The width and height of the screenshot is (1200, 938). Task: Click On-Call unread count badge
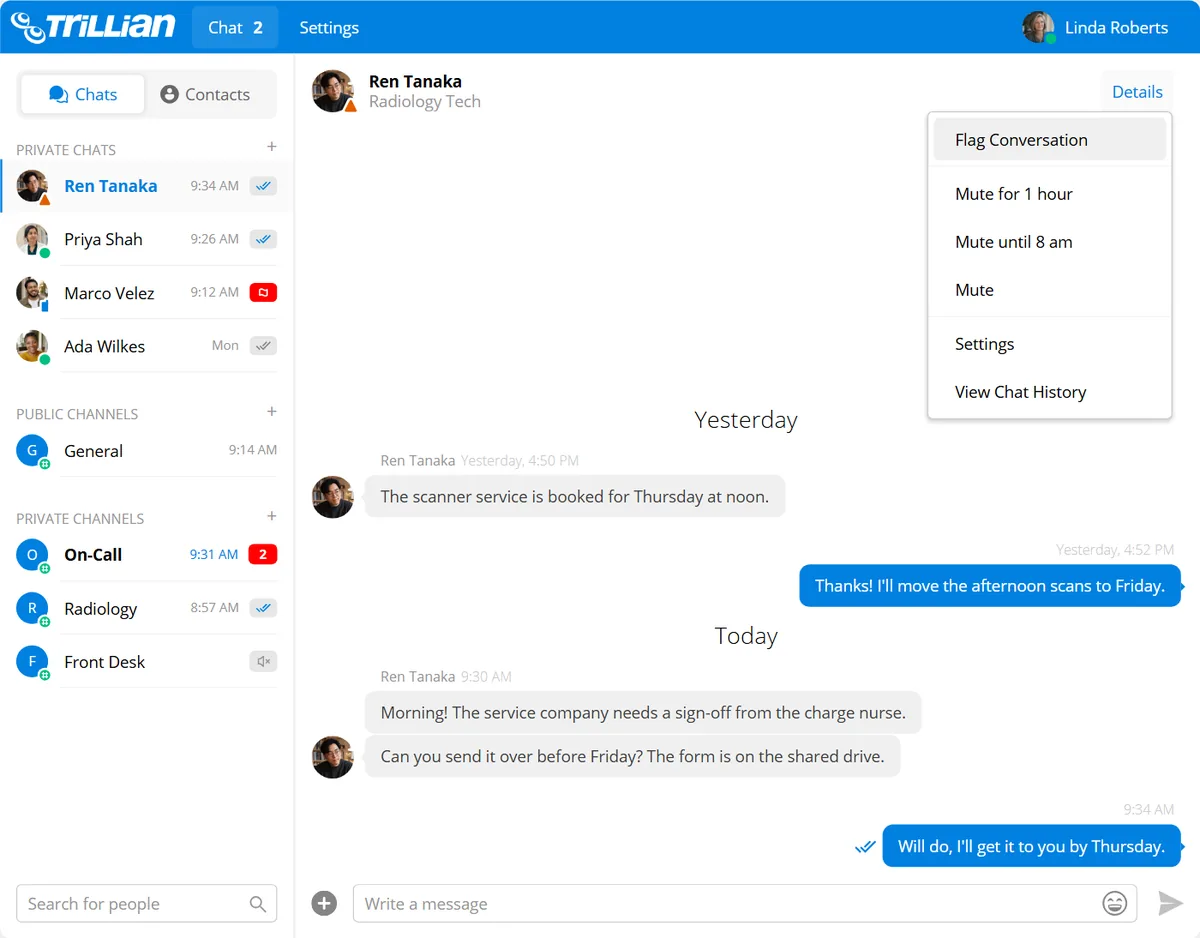(x=263, y=554)
